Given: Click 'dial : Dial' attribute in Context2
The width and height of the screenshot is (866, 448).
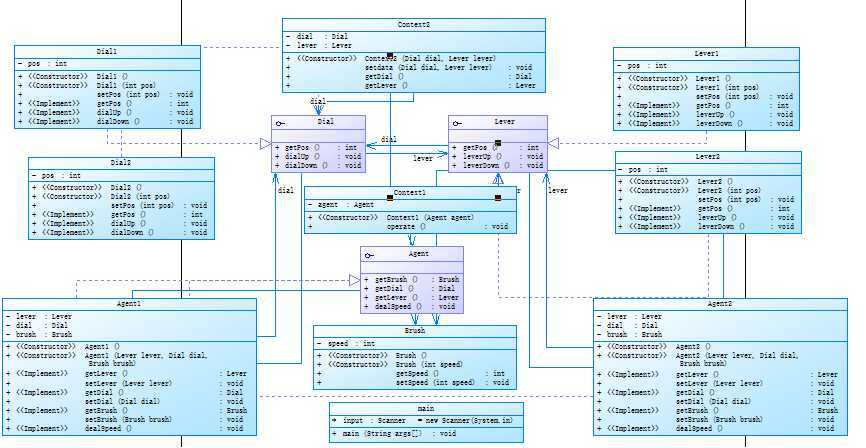Looking at the screenshot, I should tap(317, 36).
